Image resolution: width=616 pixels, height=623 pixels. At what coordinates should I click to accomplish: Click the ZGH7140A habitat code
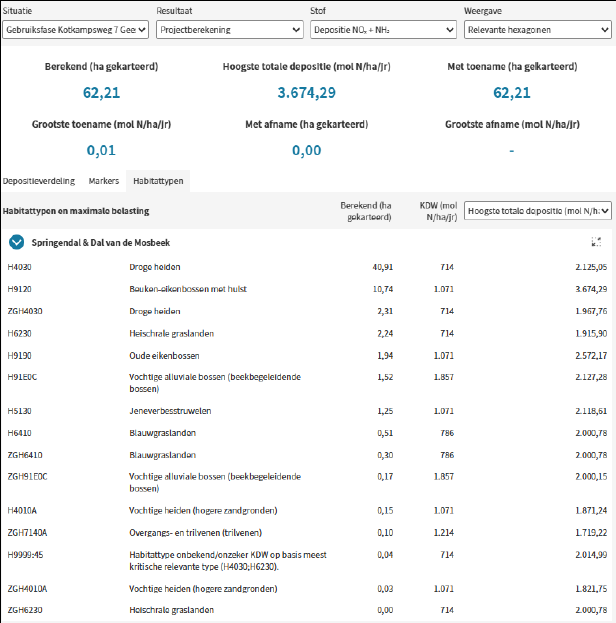pyautogui.click(x=27, y=533)
